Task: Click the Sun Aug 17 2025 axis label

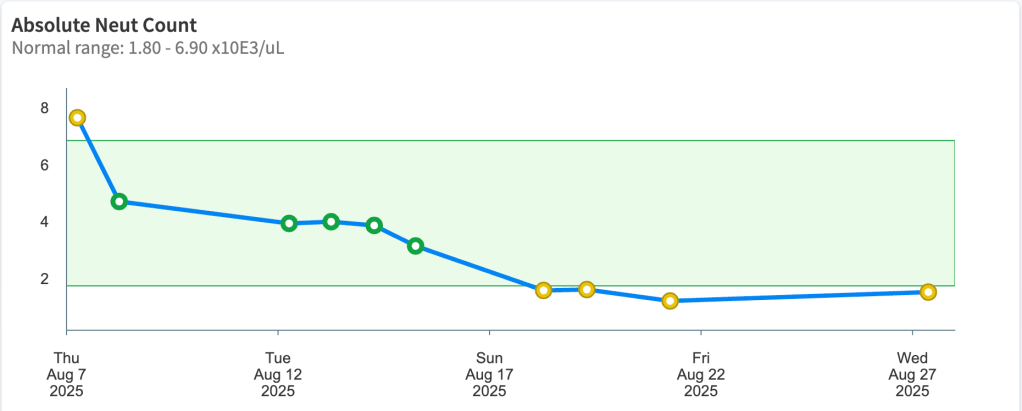Action: pos(490,374)
